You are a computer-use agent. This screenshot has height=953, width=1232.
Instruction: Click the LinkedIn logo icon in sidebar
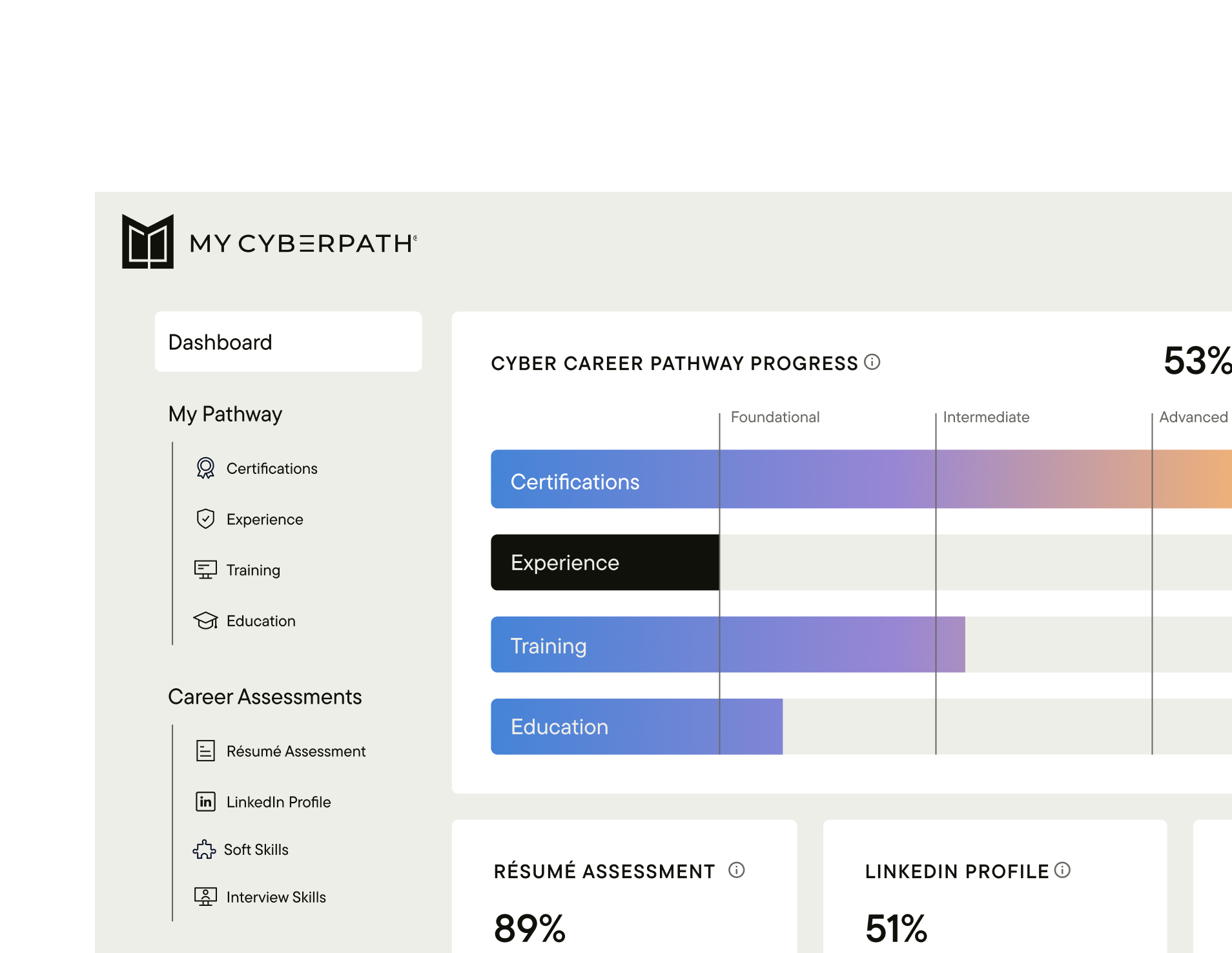click(x=205, y=801)
